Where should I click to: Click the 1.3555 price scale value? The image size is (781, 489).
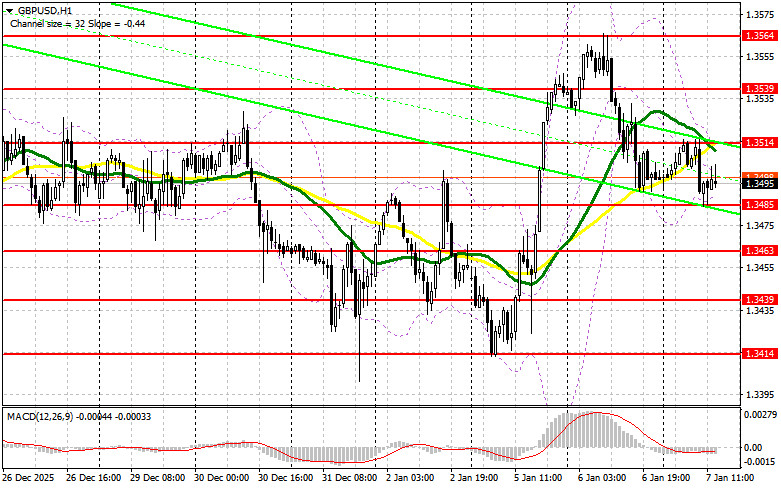pyautogui.click(x=760, y=57)
